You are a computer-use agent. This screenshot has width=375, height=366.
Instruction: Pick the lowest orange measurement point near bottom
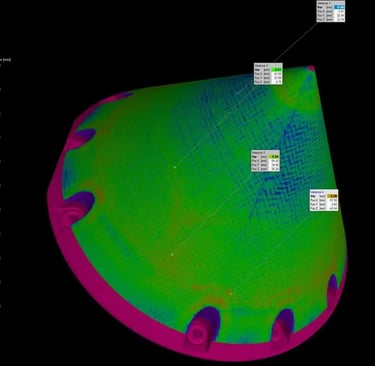[230, 294]
